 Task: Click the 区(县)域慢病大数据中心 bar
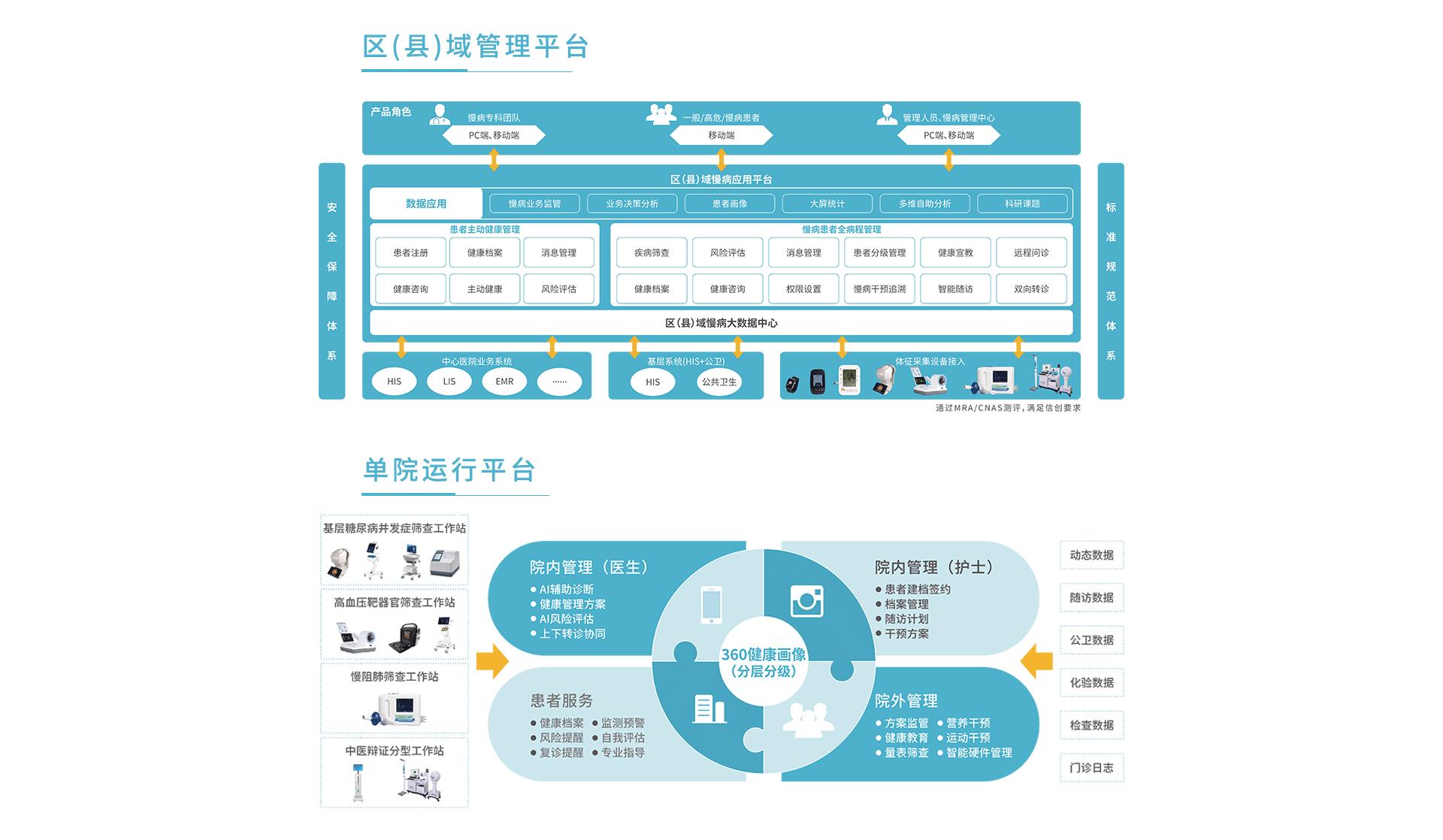click(721, 323)
